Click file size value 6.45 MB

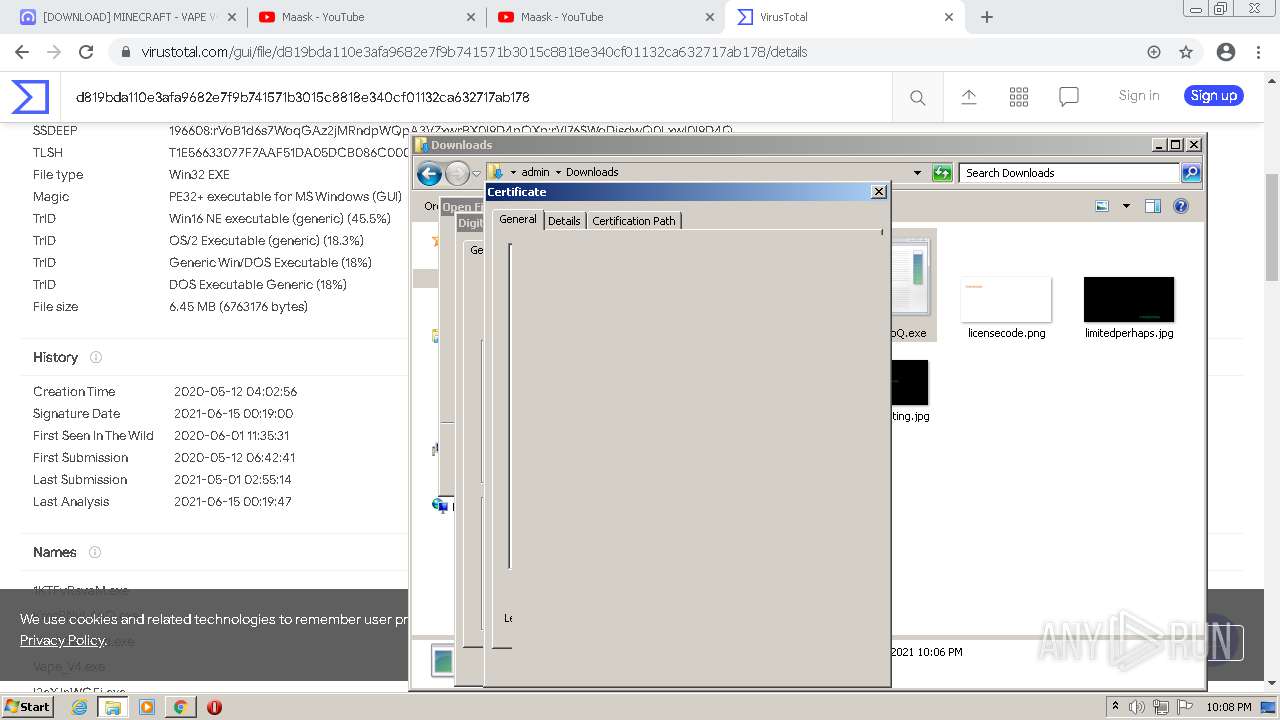pyautogui.click(x=238, y=307)
